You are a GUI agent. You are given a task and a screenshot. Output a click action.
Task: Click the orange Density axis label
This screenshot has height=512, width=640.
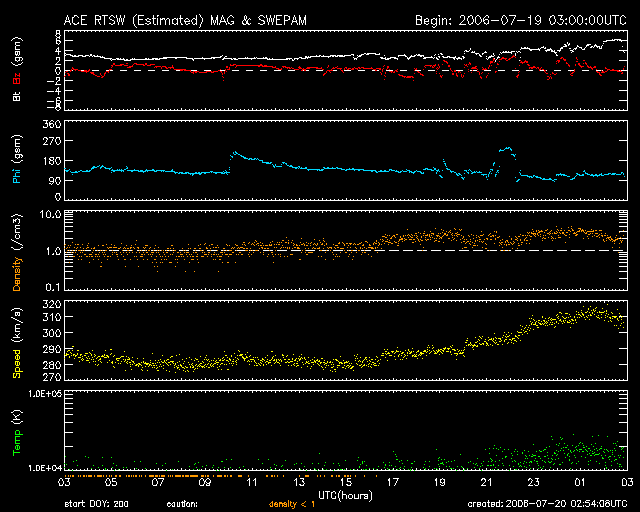[17, 258]
